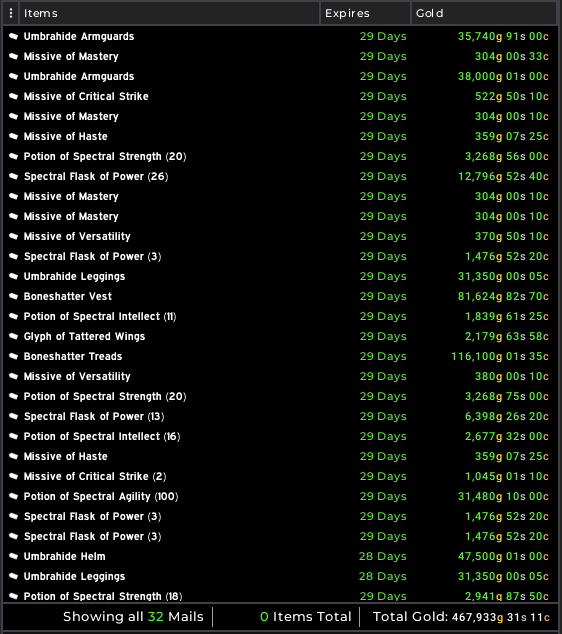Click mail icon for Umbrahide Armguards 35,740g row
The image size is (562, 634).
click(13, 36)
